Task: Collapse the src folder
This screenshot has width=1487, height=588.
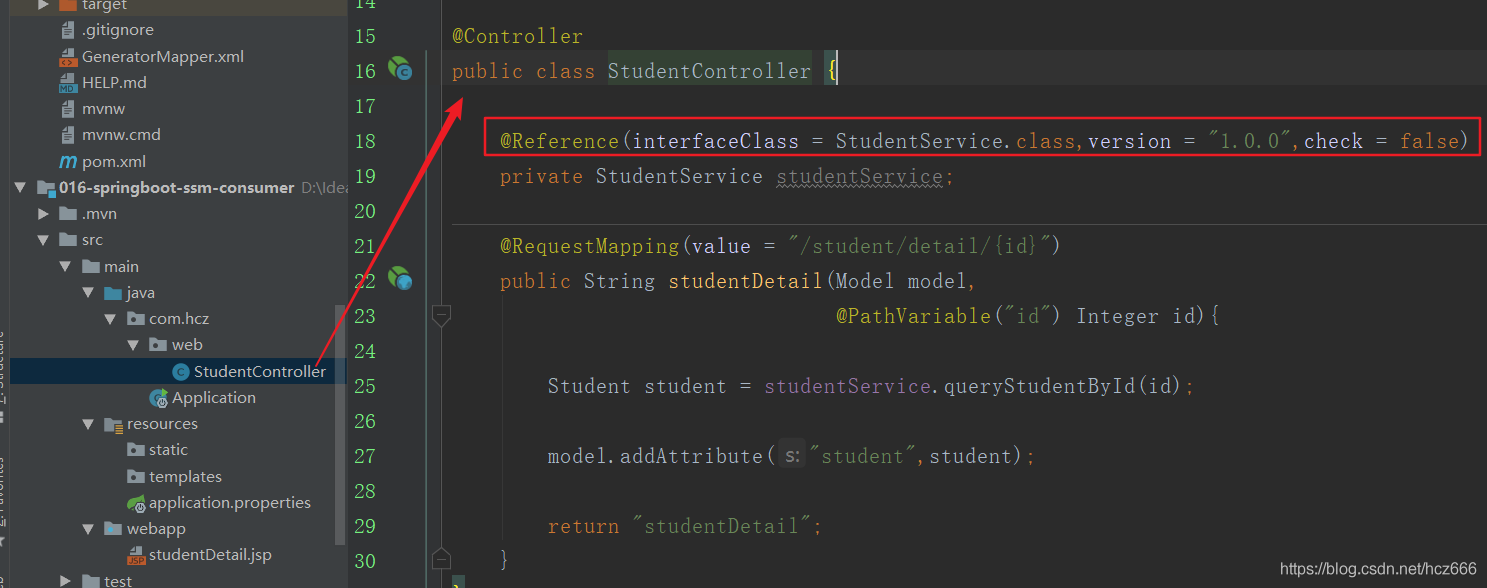Action: (43, 240)
